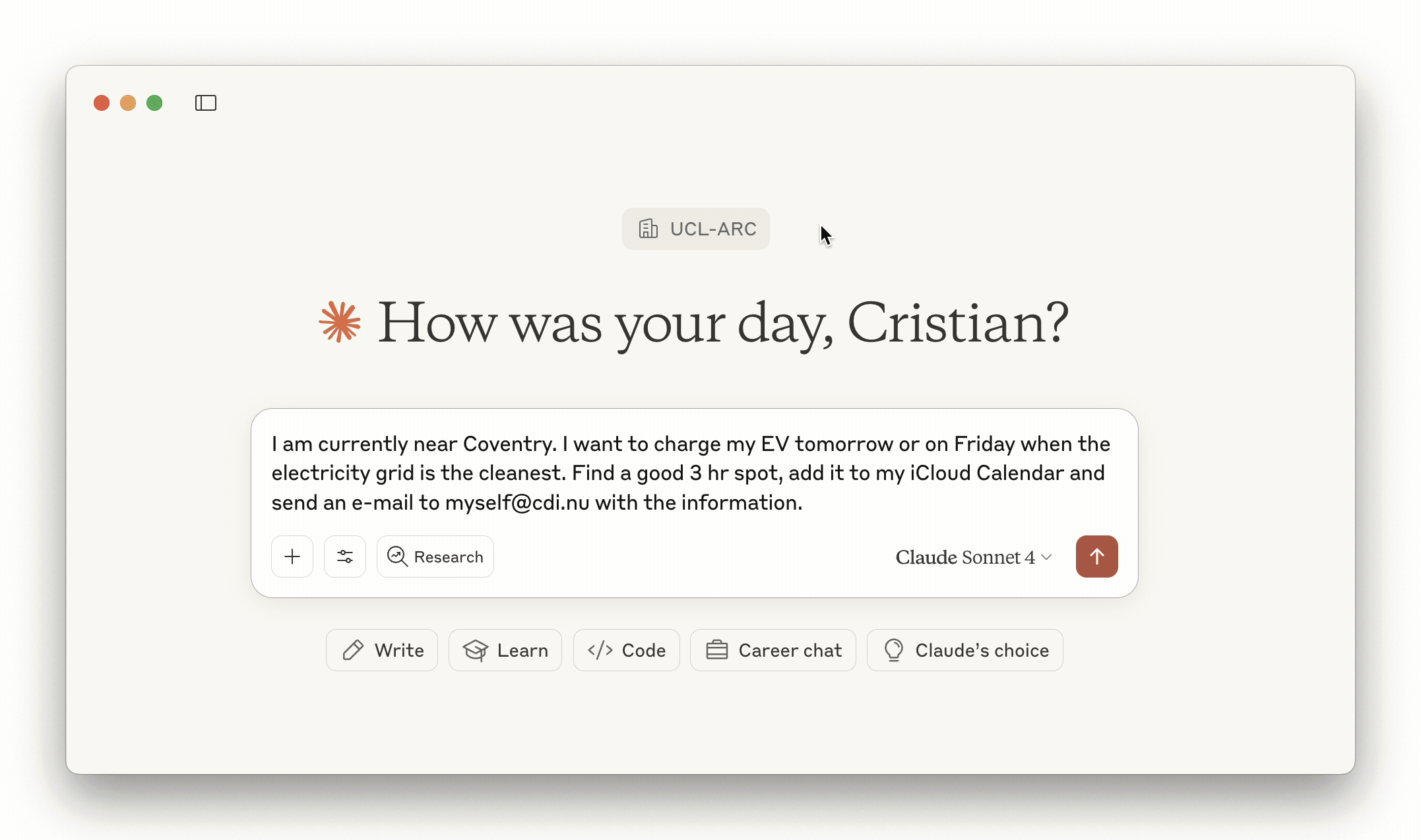The height and width of the screenshot is (840, 1421).
Task: Select the Write suggestion chip
Action: point(382,650)
